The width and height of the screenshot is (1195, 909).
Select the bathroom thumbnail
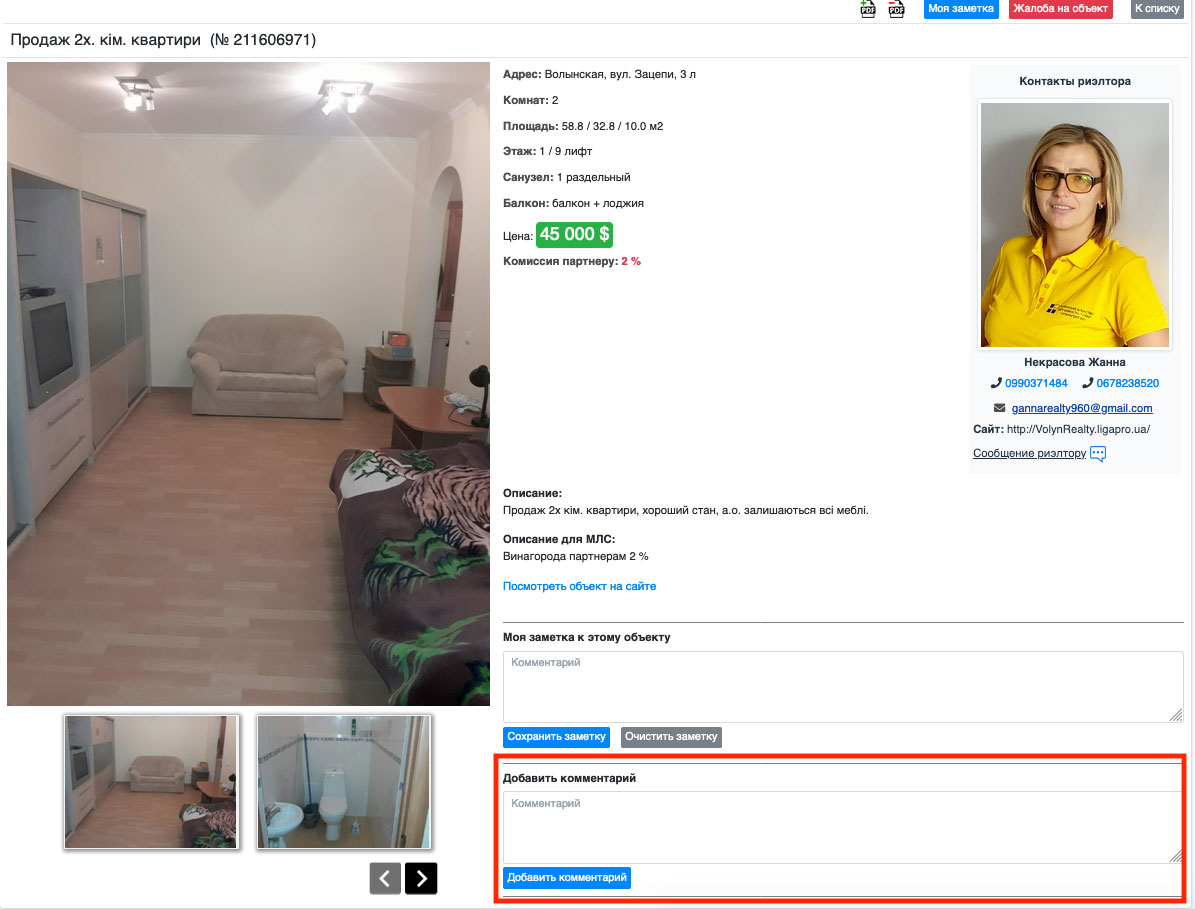(344, 781)
